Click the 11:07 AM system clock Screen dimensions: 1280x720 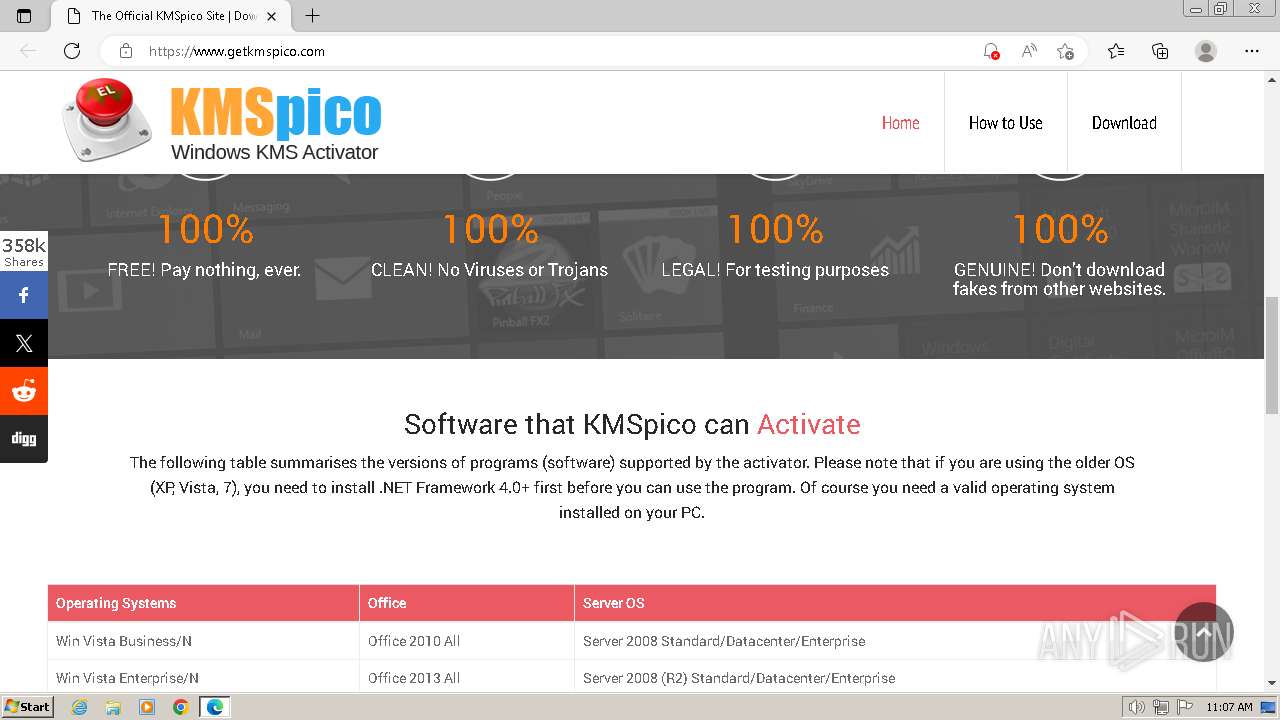1229,707
